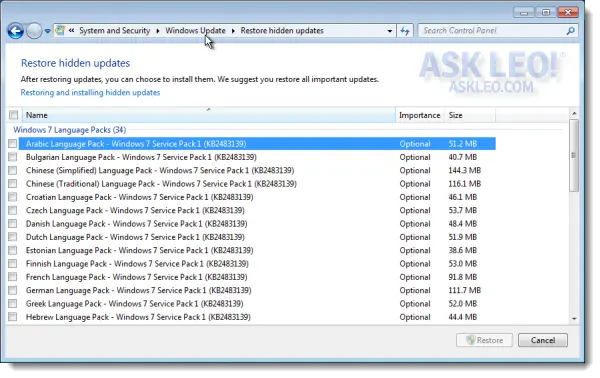Select the German Language Pack row text
Screen dimensions: 600x378
tap(139, 290)
